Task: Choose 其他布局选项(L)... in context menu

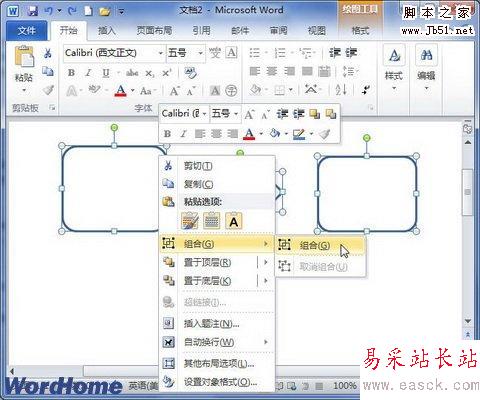Action: click(217, 363)
